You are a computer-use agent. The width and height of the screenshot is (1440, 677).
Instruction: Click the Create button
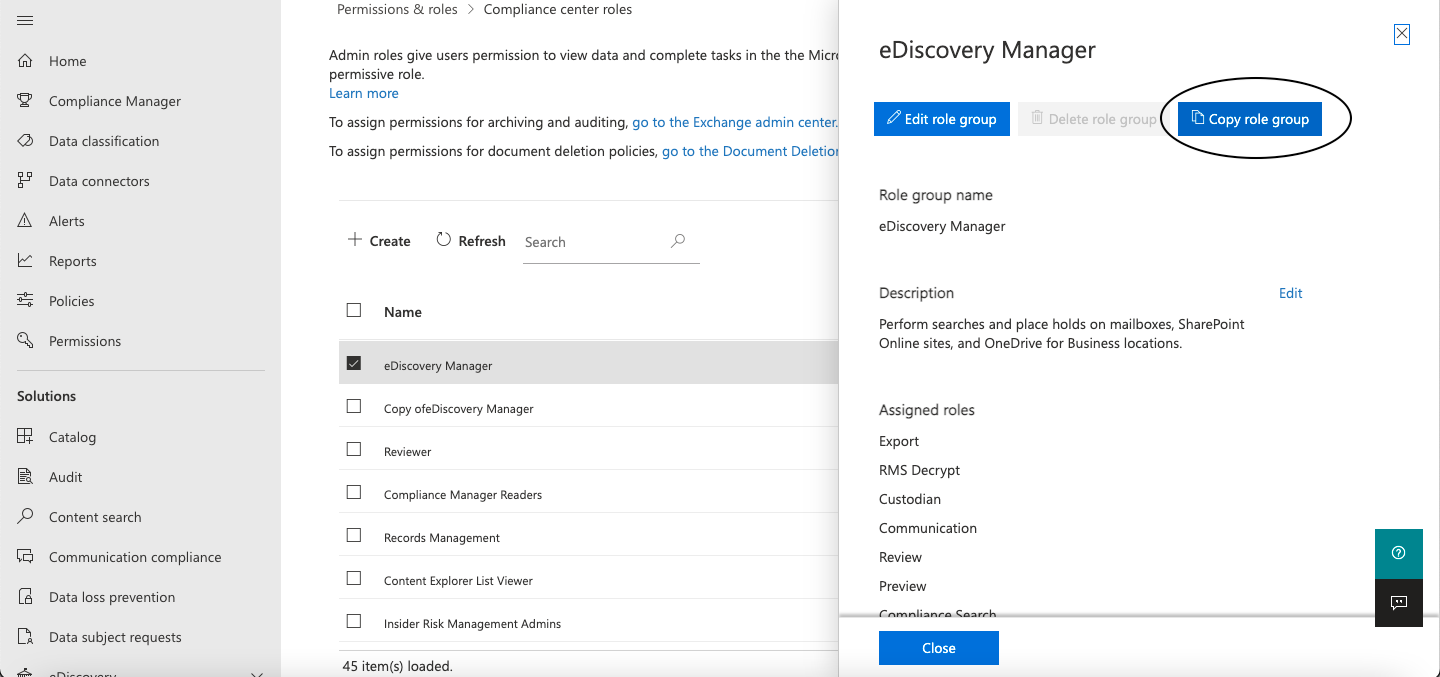379,241
